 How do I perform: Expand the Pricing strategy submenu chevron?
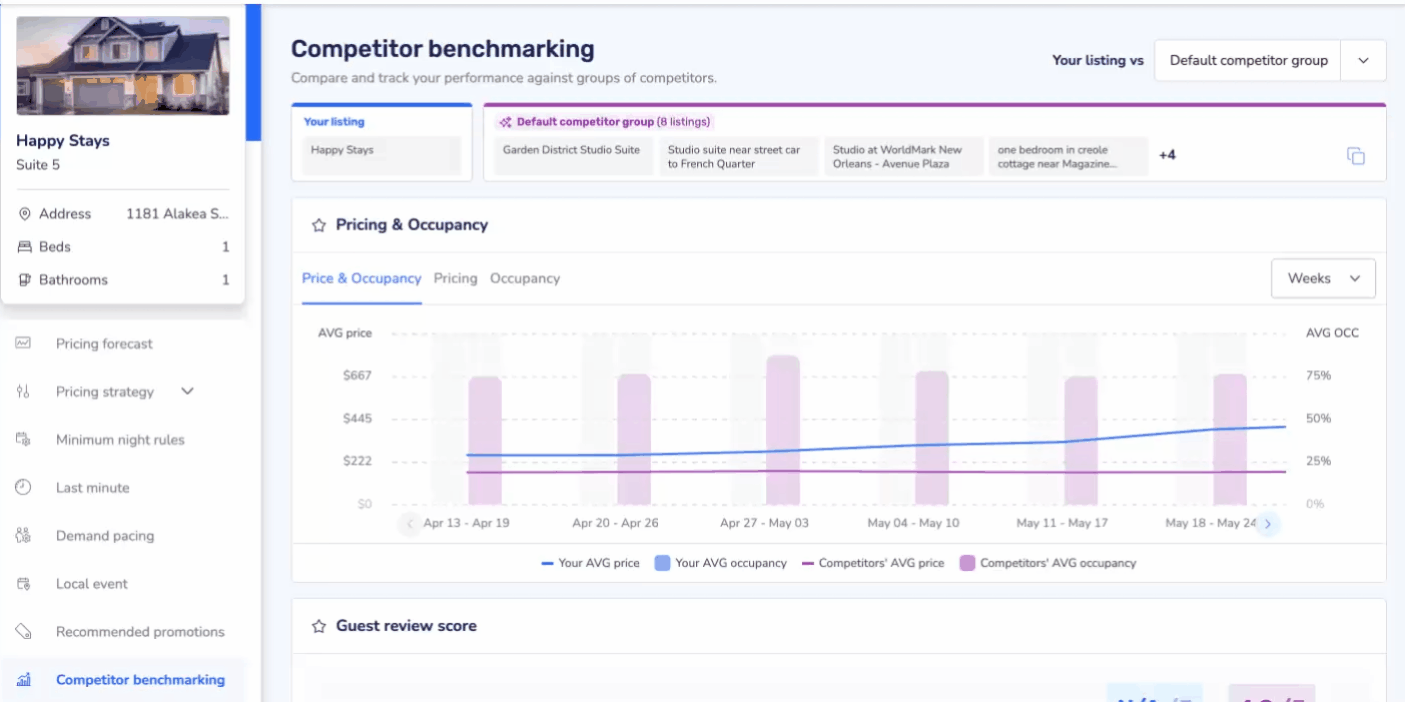click(187, 391)
